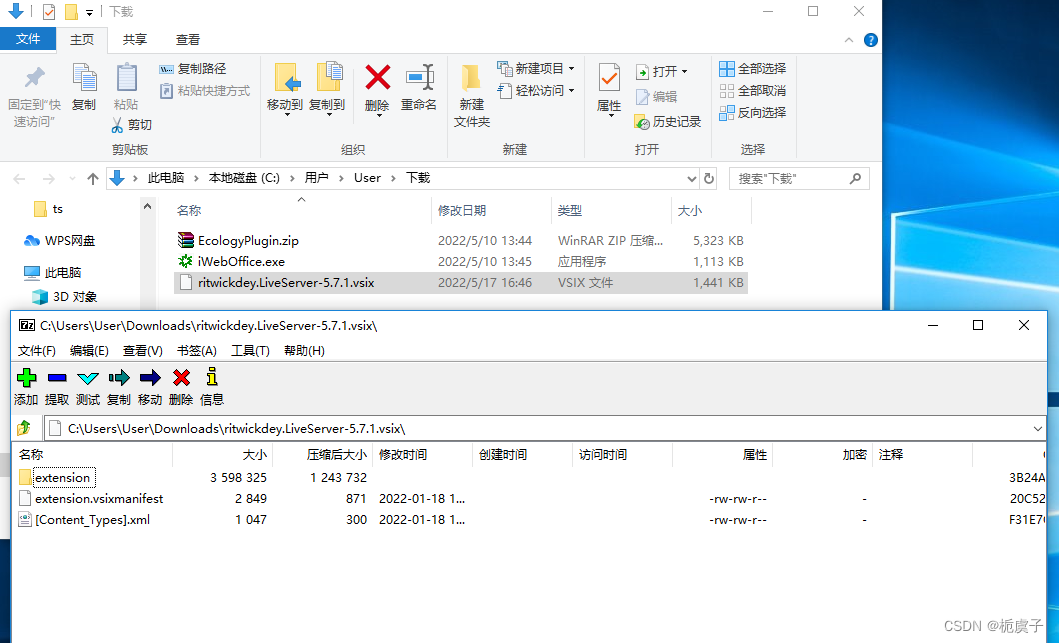
Task: Click the Explorer search box
Action: click(799, 178)
